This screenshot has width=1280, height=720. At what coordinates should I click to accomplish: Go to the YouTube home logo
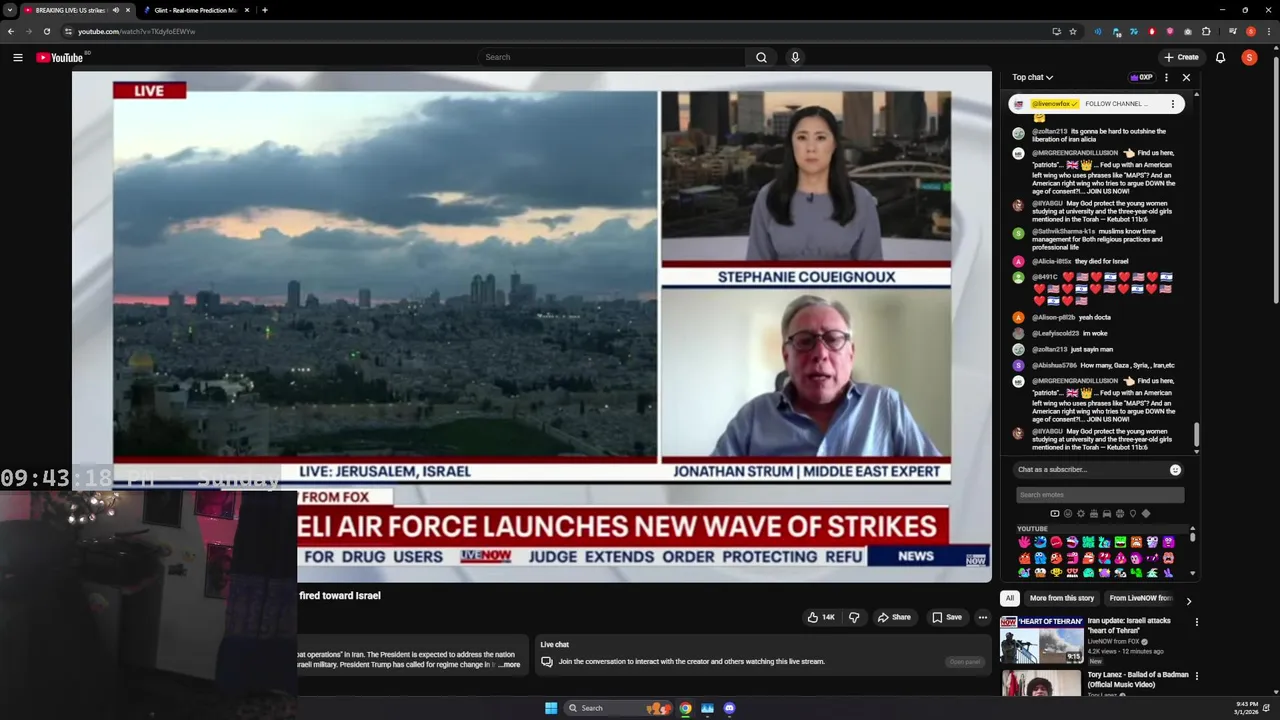coord(60,57)
